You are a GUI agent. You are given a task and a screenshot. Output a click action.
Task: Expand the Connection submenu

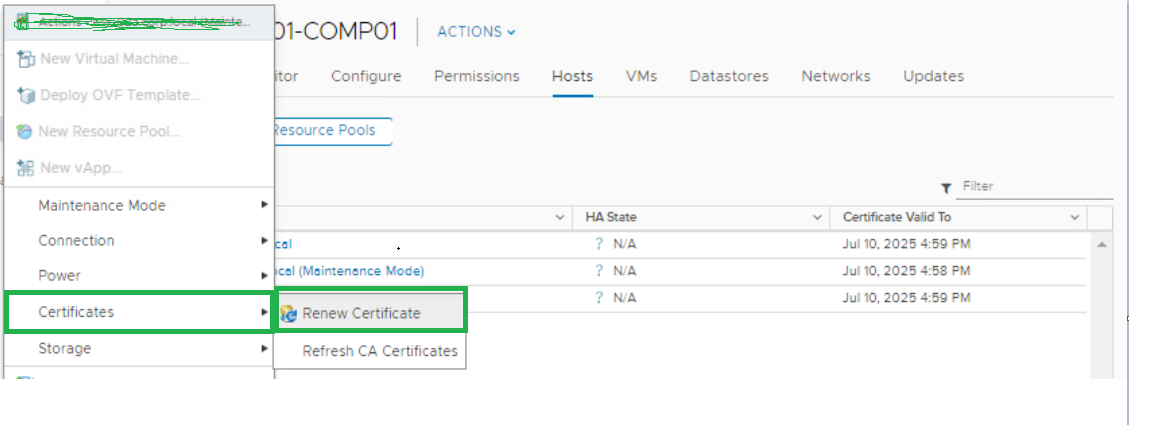click(140, 241)
